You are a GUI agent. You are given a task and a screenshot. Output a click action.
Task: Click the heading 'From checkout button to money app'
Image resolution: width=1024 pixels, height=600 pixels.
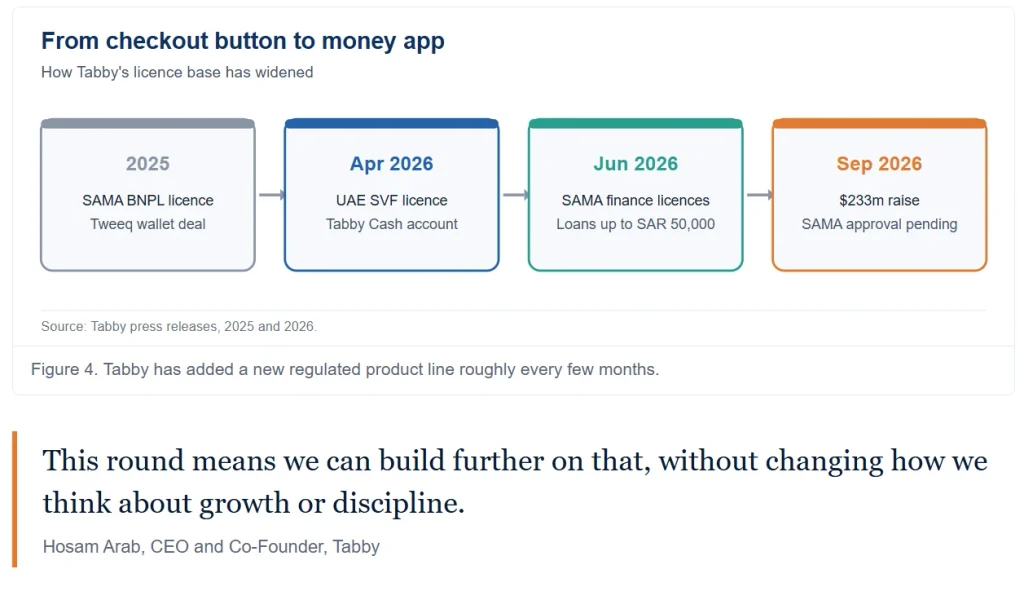point(243,40)
